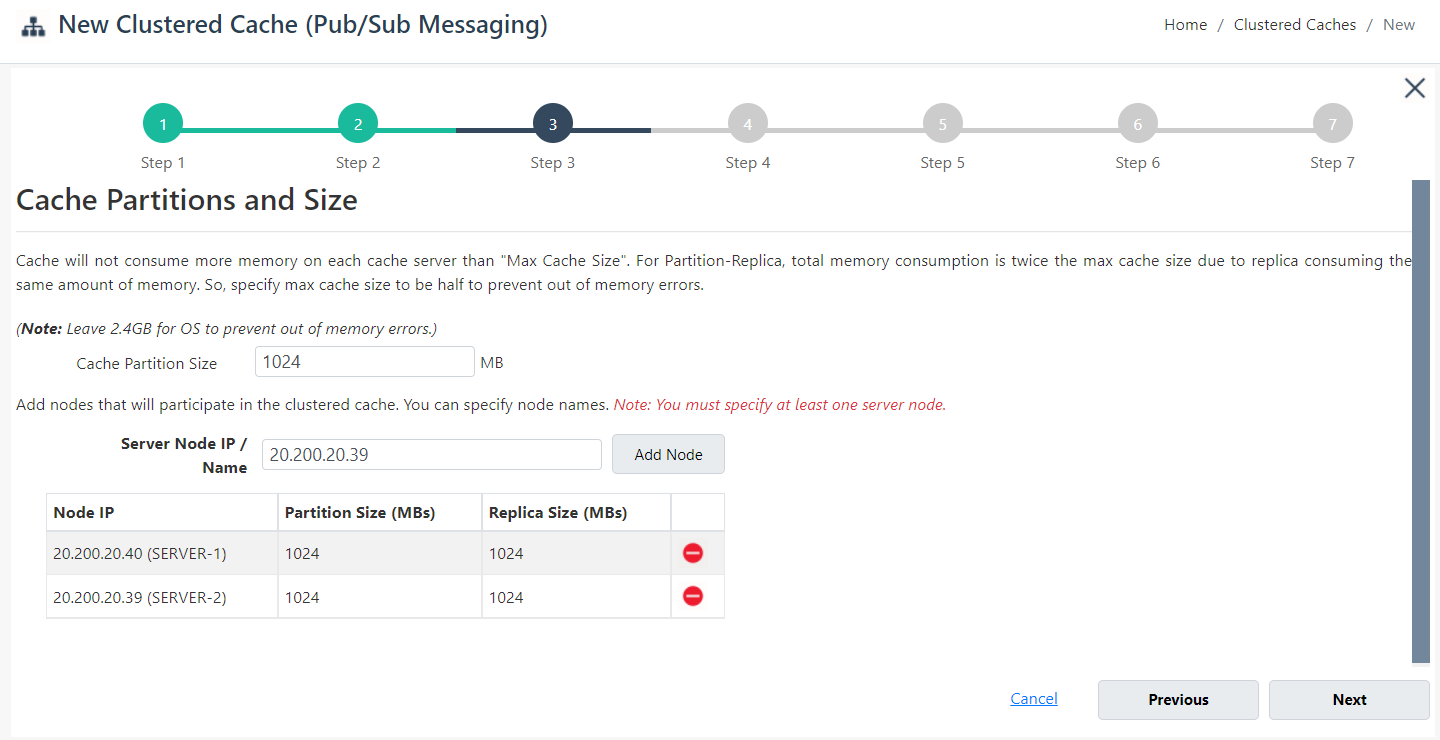Viewport: 1440px width, 740px height.
Task: Focus the Server Node IP / Name field
Action: 432,454
